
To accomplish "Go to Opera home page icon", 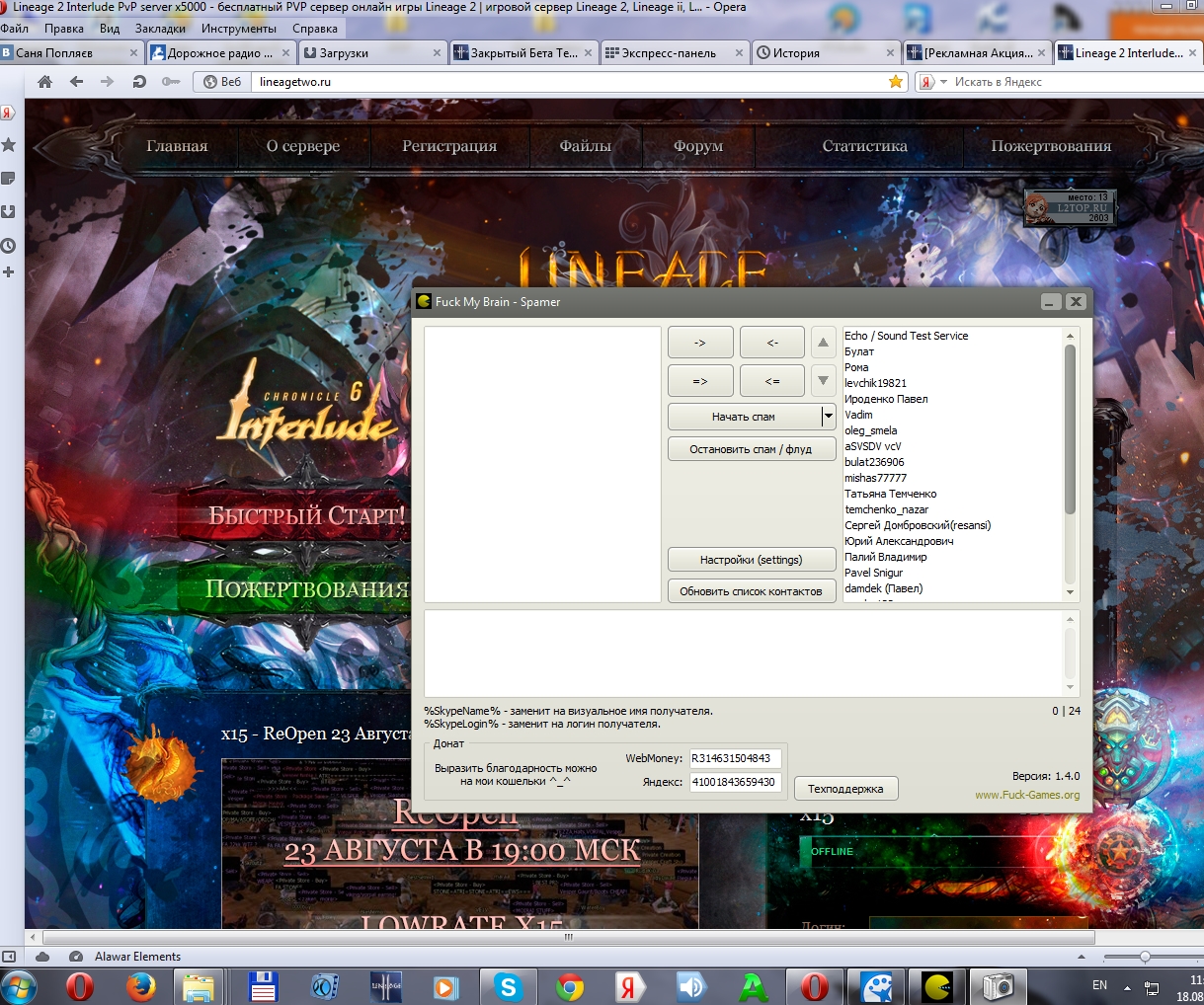I will [x=44, y=82].
